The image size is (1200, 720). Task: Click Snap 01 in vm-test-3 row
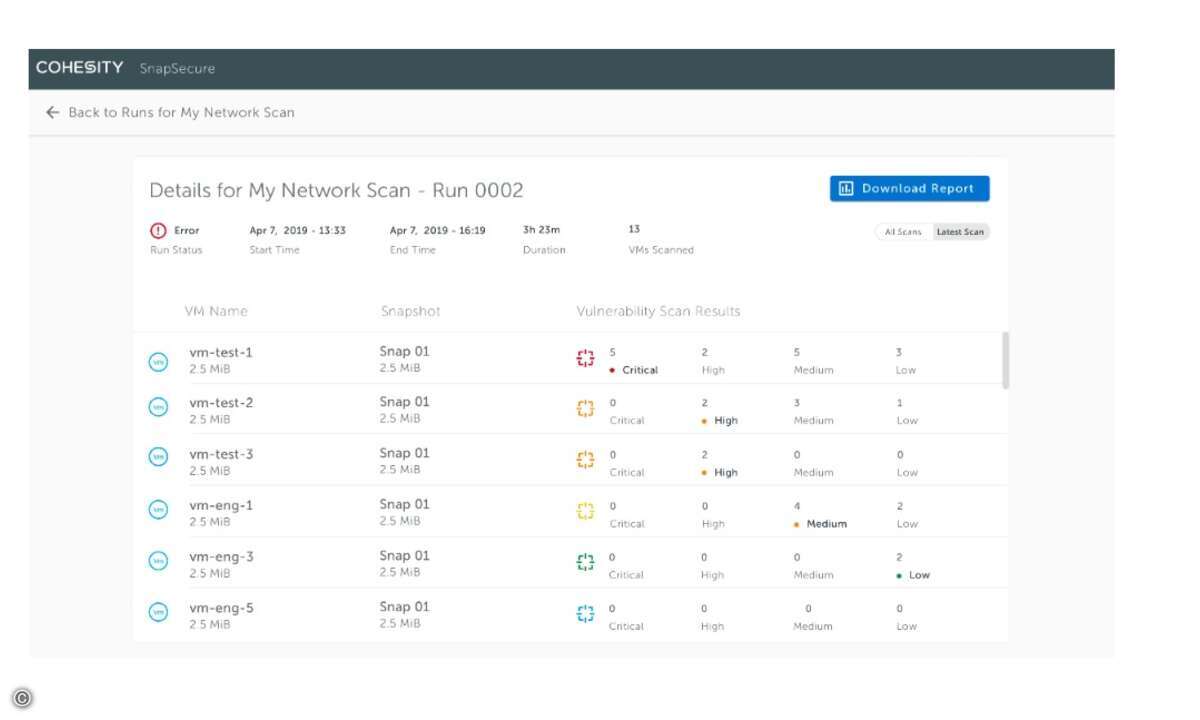[404, 453]
